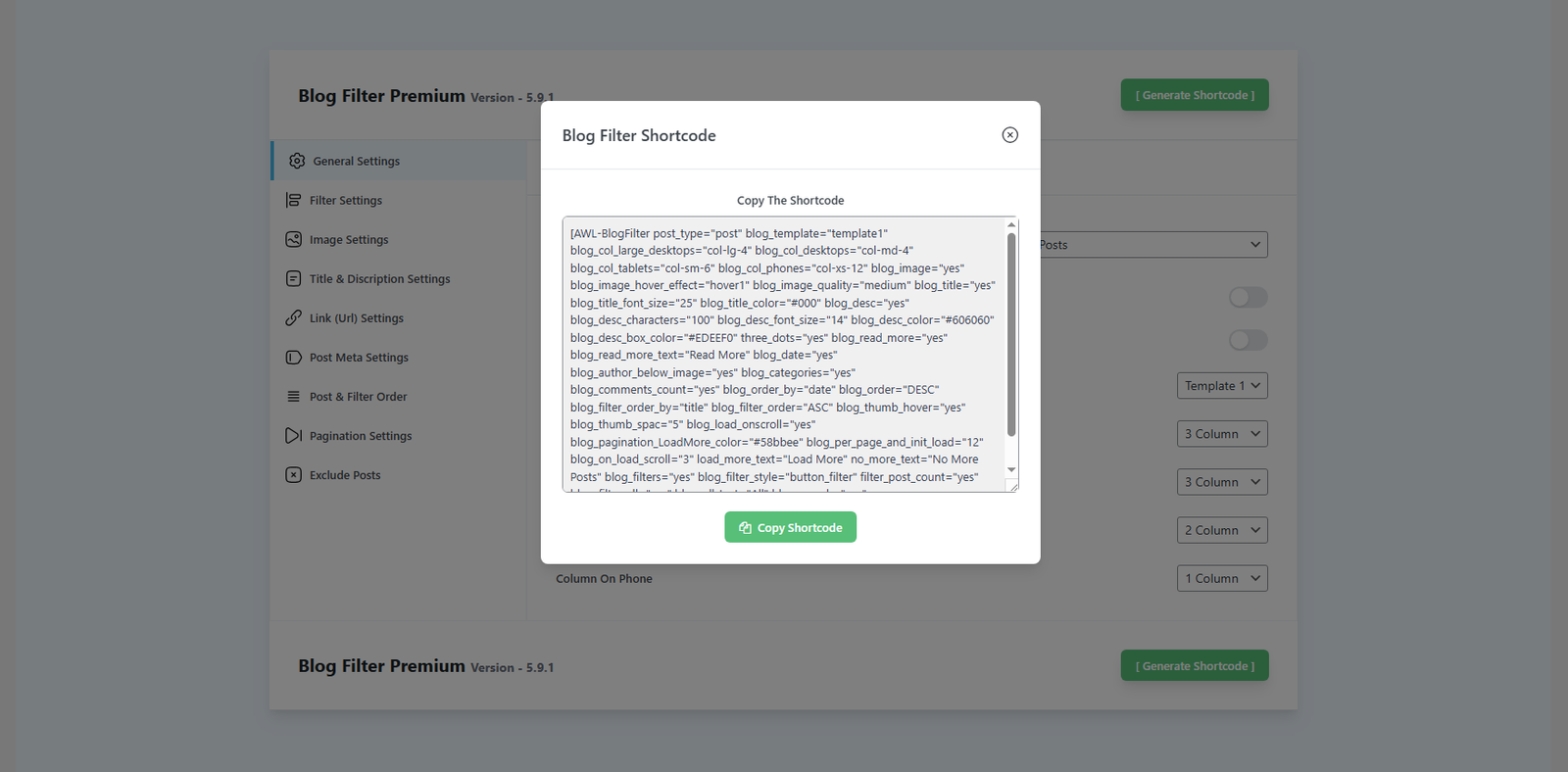
Task: Close the Blog Filter Shortcode dialog
Action: pos(1009,135)
